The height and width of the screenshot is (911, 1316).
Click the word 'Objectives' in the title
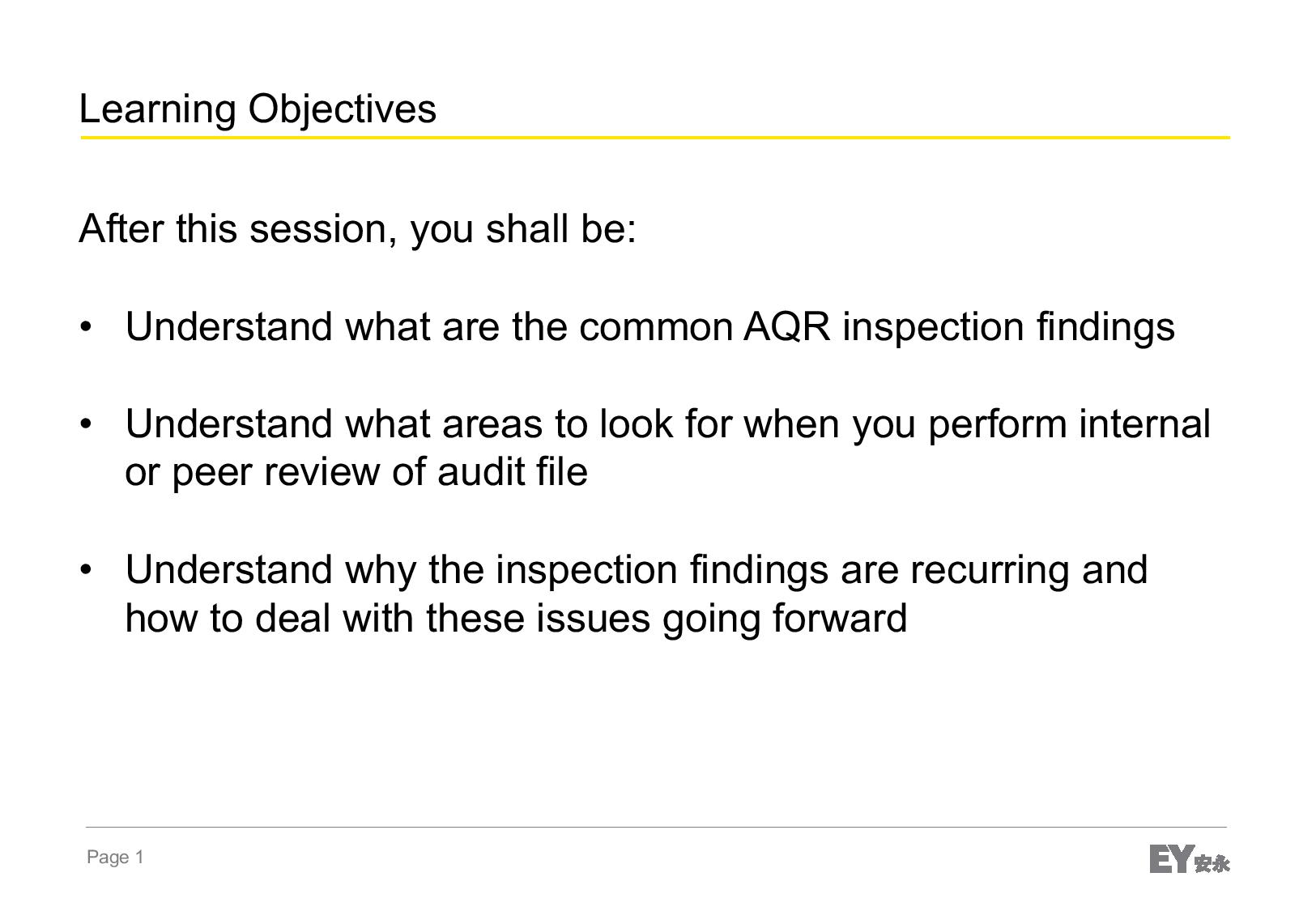pos(342,109)
